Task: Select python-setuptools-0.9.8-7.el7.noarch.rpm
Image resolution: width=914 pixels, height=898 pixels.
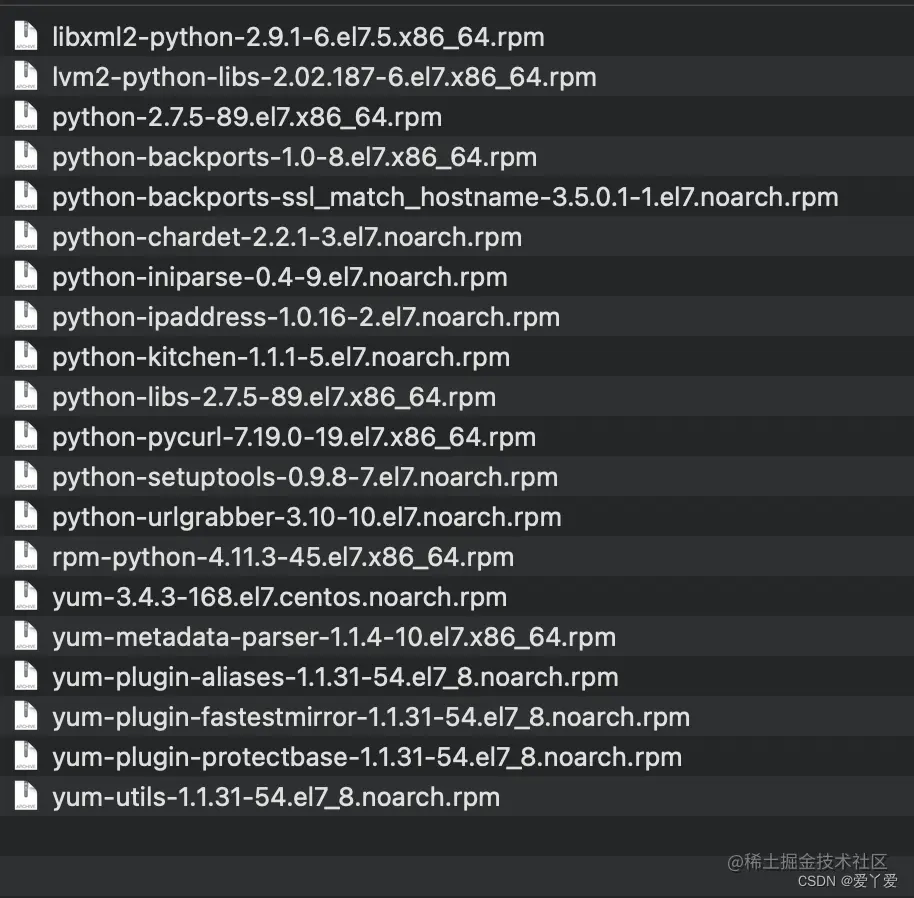Action: (304, 477)
